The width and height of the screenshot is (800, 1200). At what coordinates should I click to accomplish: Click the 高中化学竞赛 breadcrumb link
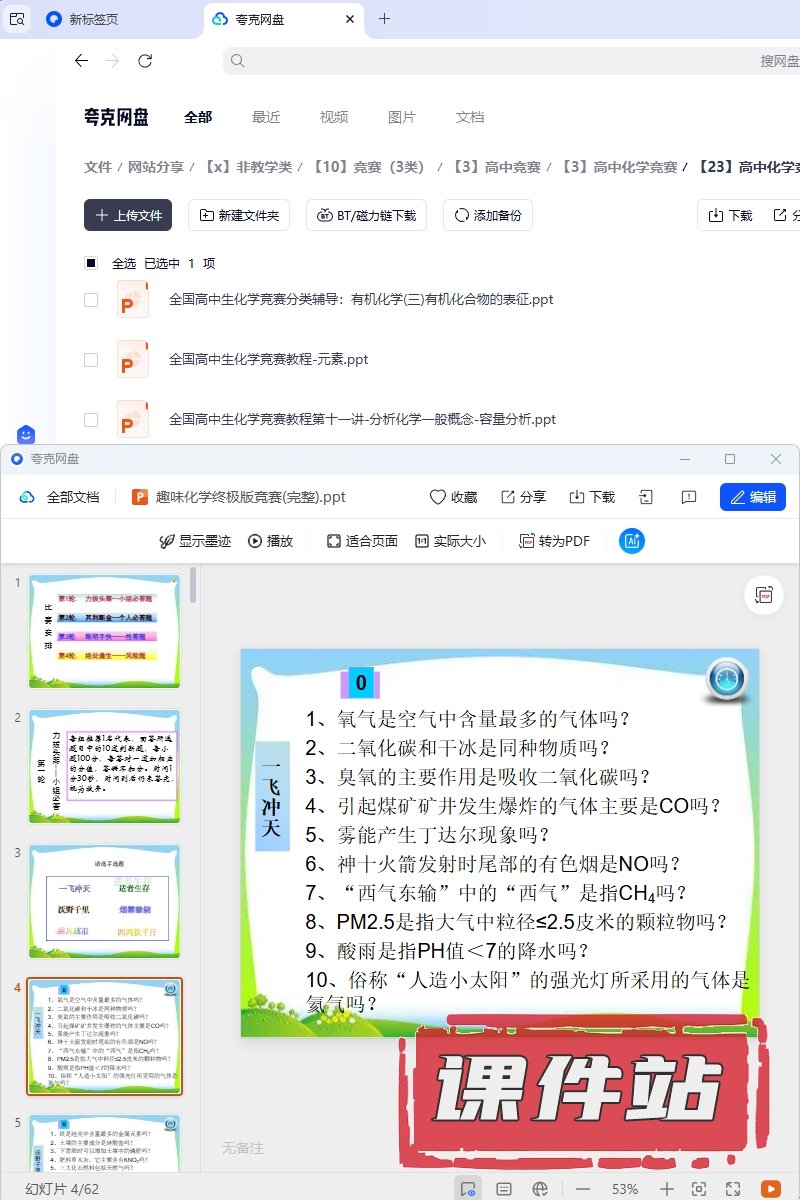coord(619,167)
